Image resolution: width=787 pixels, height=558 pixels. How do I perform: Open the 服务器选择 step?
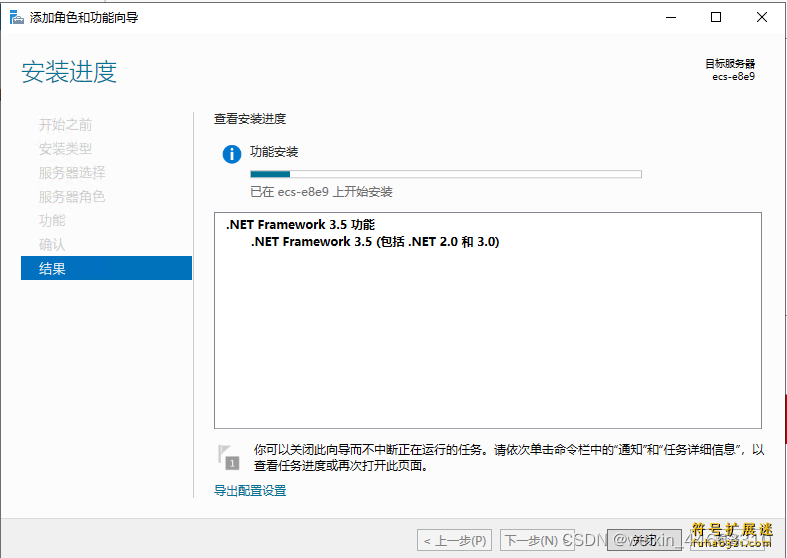[71, 173]
